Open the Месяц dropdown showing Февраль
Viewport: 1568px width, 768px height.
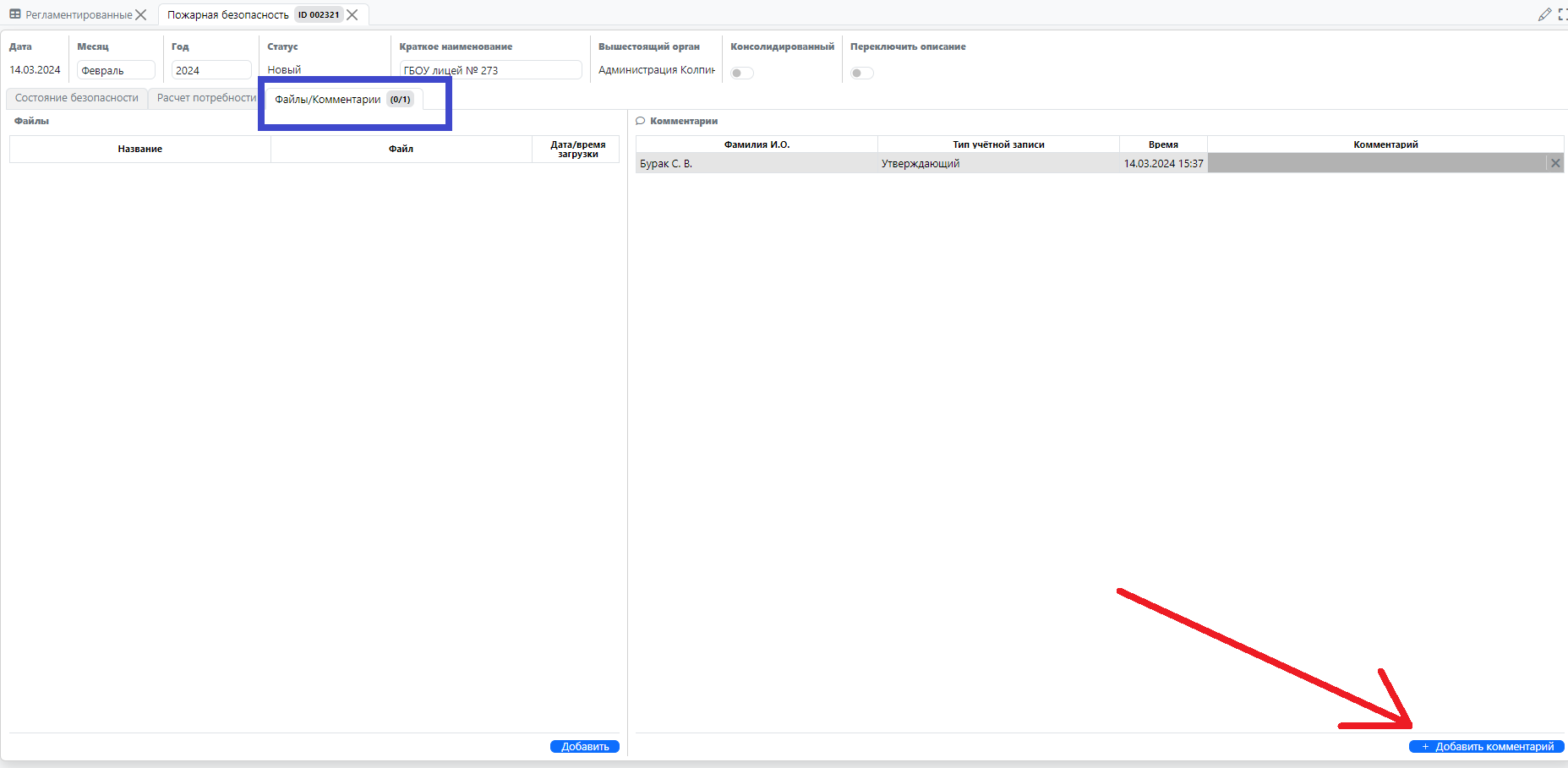click(116, 70)
